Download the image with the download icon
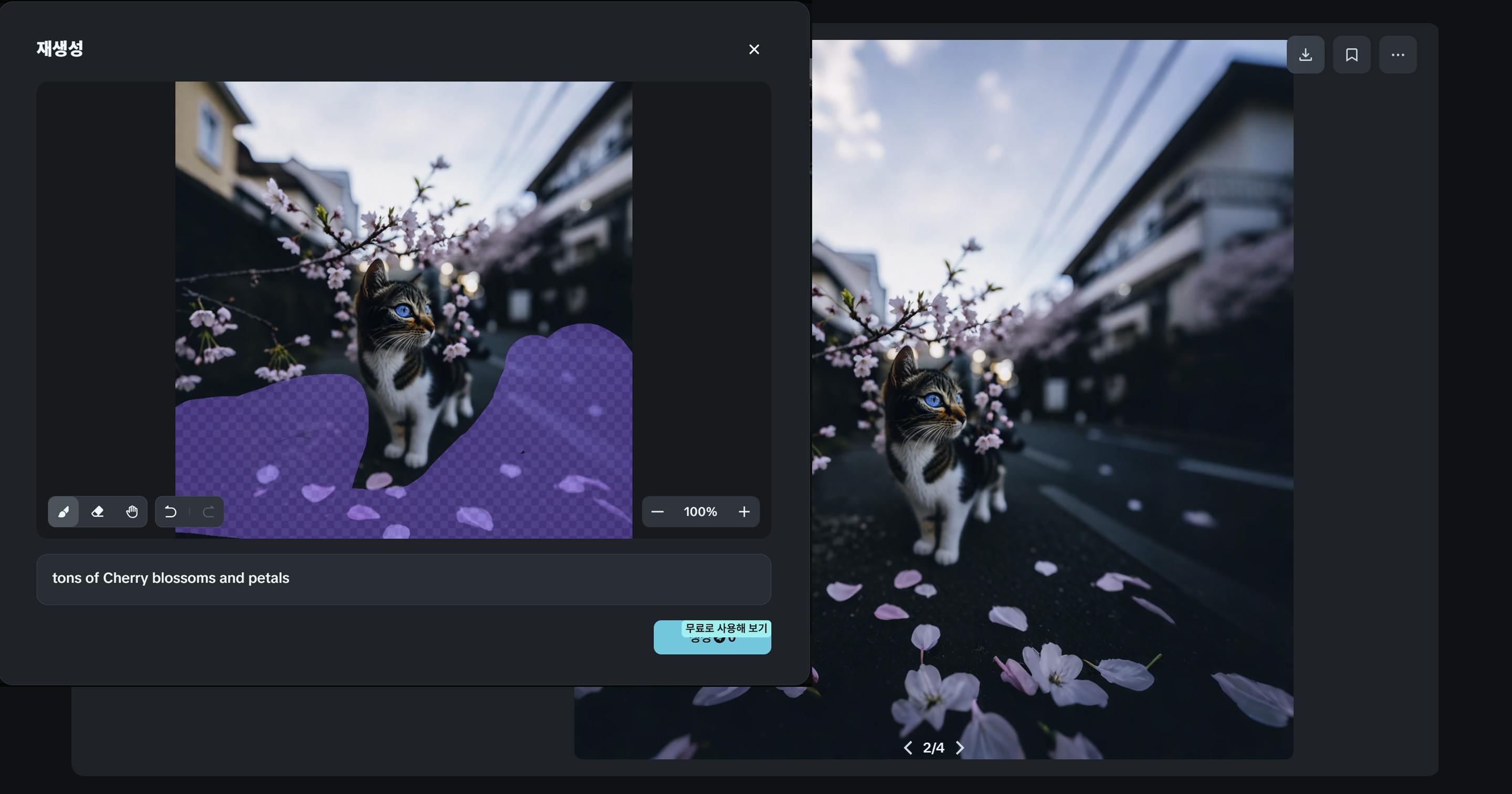 tap(1305, 55)
